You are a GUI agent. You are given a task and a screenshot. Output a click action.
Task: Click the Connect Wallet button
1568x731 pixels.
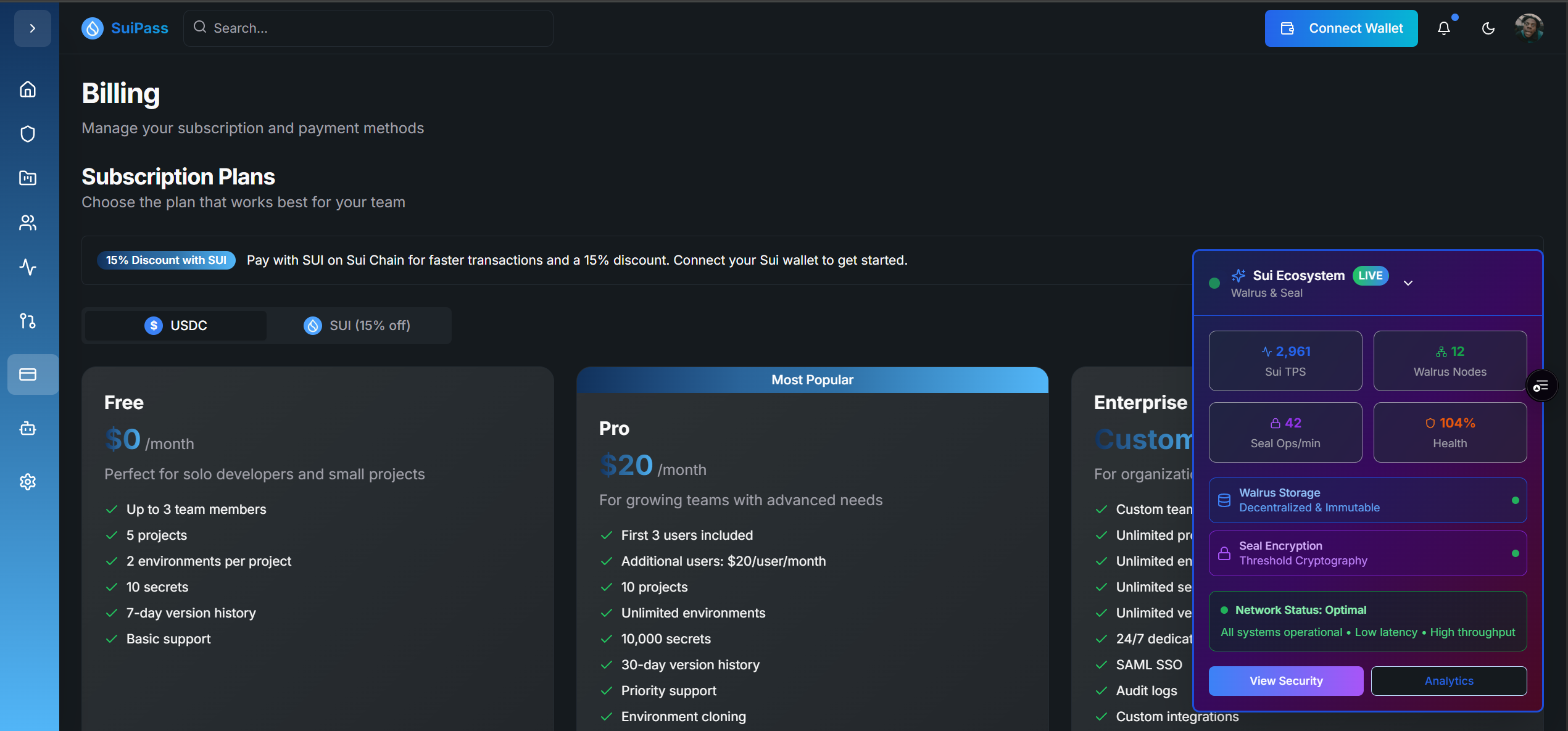click(1341, 28)
